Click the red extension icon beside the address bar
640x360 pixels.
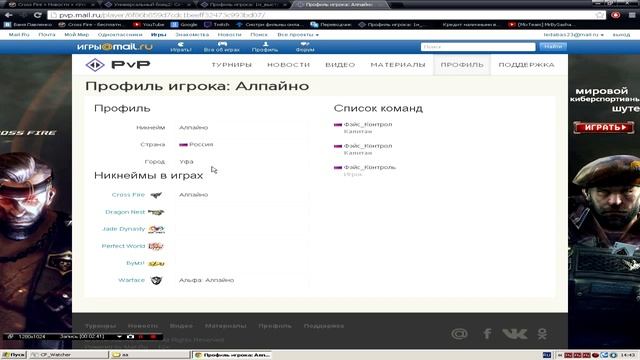pos(616,15)
